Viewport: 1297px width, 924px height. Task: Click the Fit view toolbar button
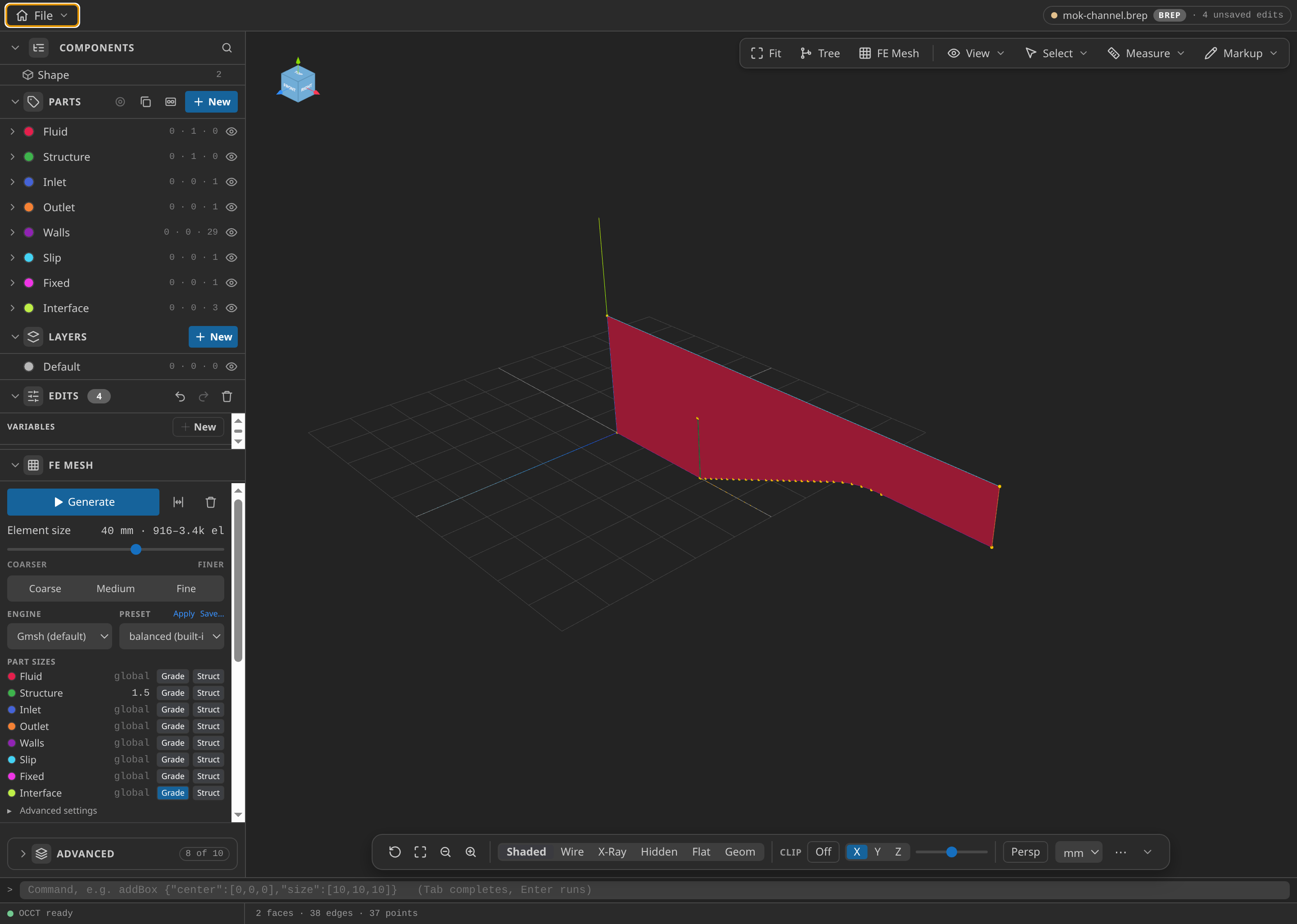click(x=766, y=54)
